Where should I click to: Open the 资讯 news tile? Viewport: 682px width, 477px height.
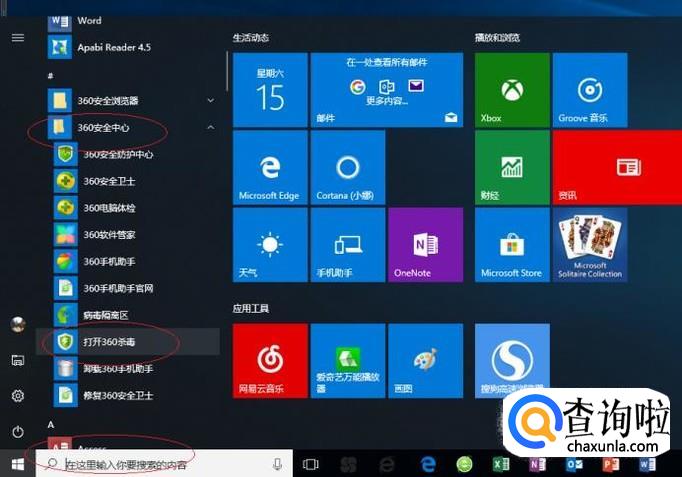coord(617,167)
